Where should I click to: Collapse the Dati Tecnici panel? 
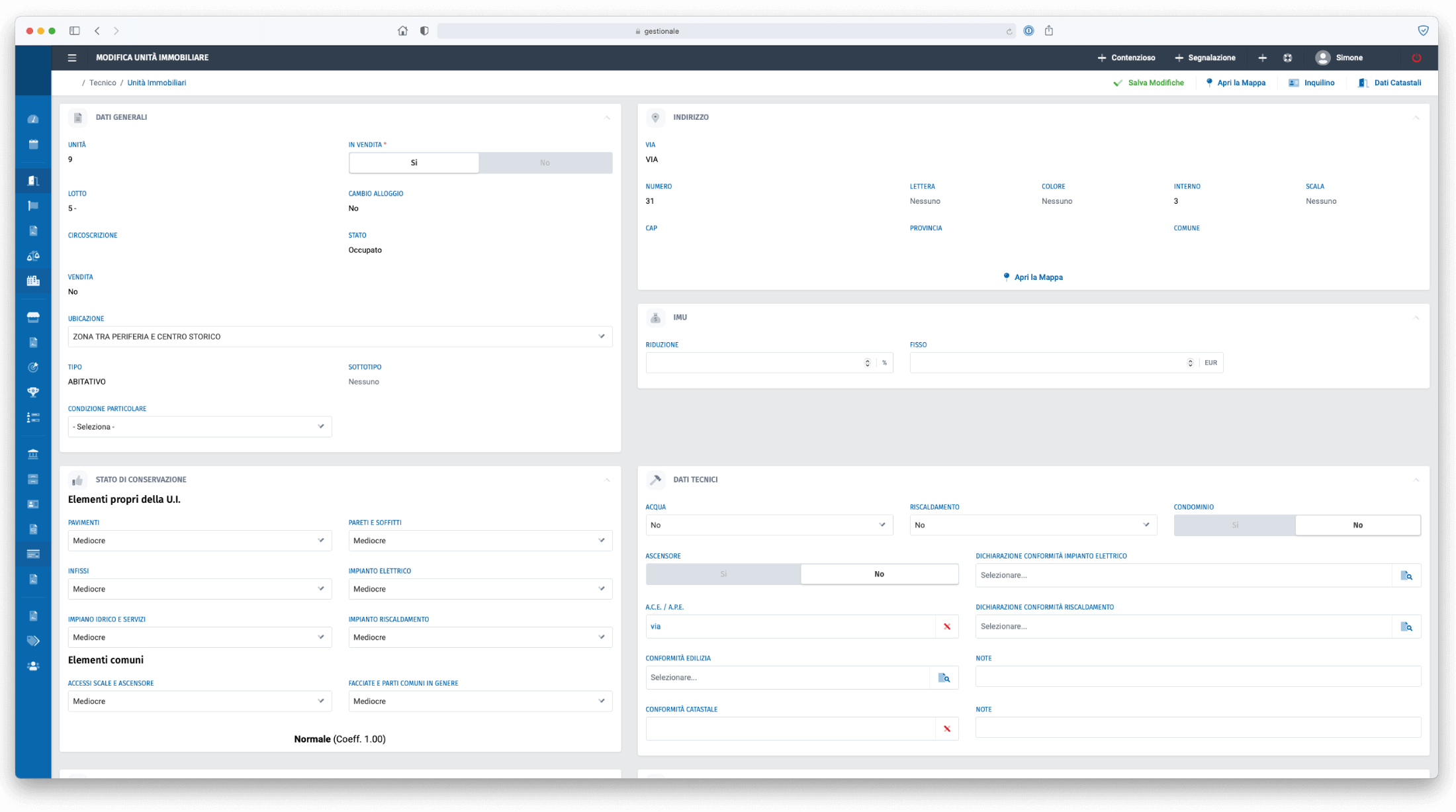click(1416, 480)
